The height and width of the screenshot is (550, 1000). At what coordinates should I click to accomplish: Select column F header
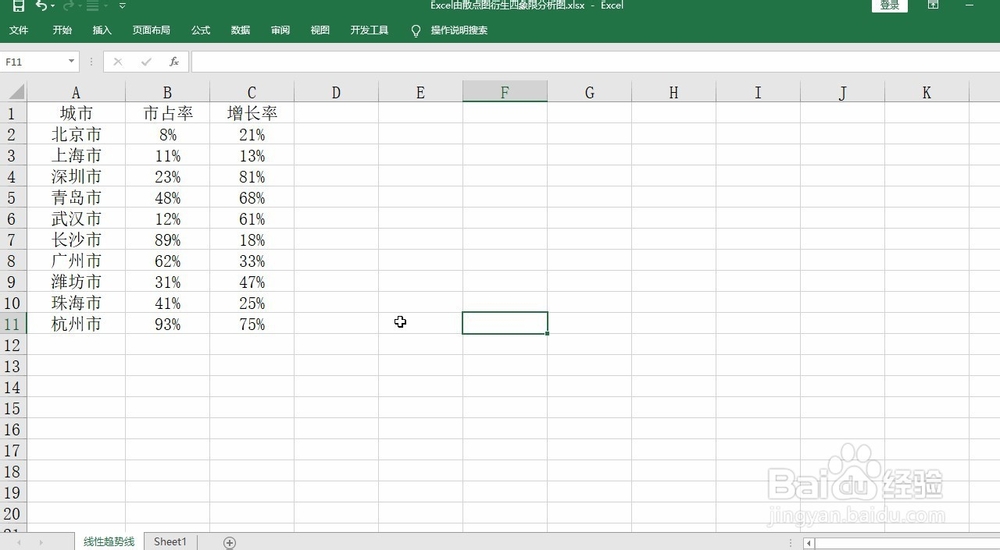504,93
